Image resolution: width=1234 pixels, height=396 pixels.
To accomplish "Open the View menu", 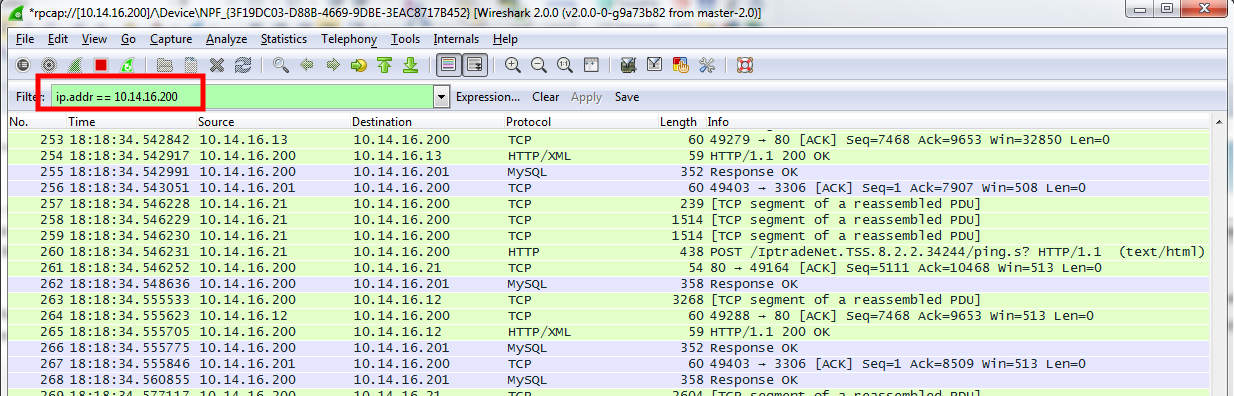I will pos(94,39).
